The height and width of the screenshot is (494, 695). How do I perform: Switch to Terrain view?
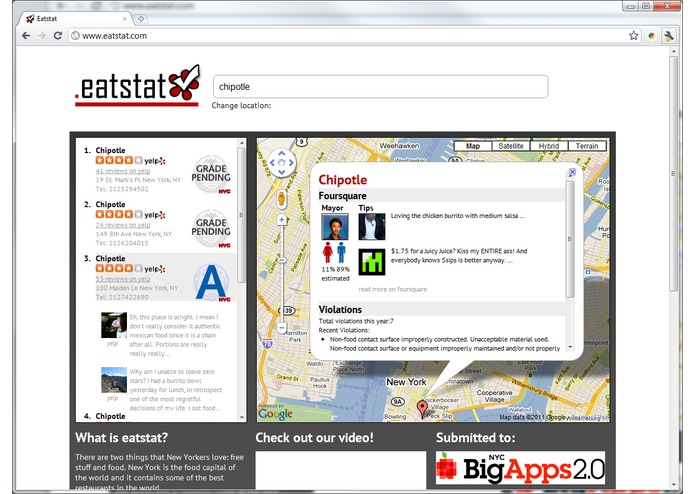587,146
